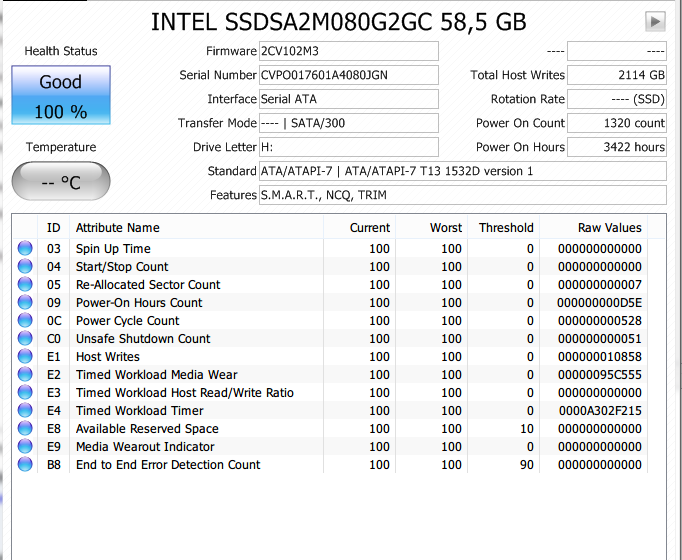682x560 pixels.
Task: Click the Total Host Writes value box
Action: coord(617,75)
